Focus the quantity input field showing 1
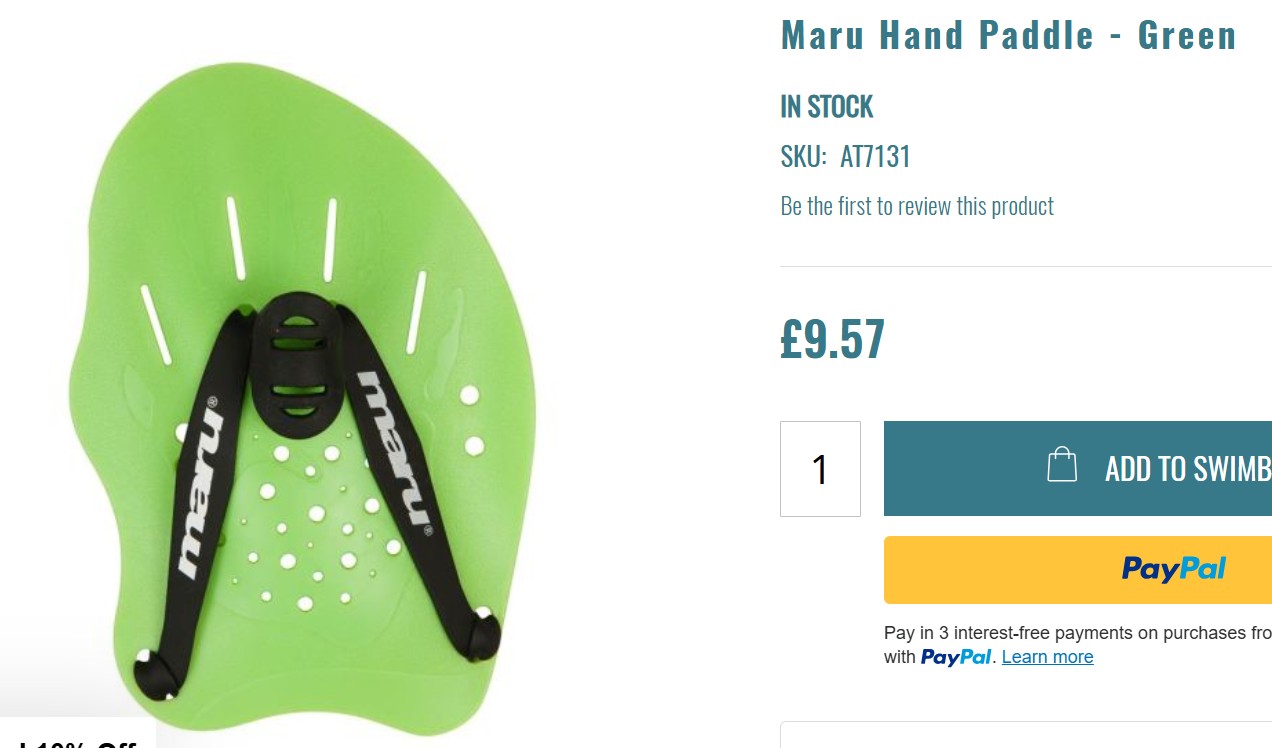1272x748 pixels. point(820,469)
